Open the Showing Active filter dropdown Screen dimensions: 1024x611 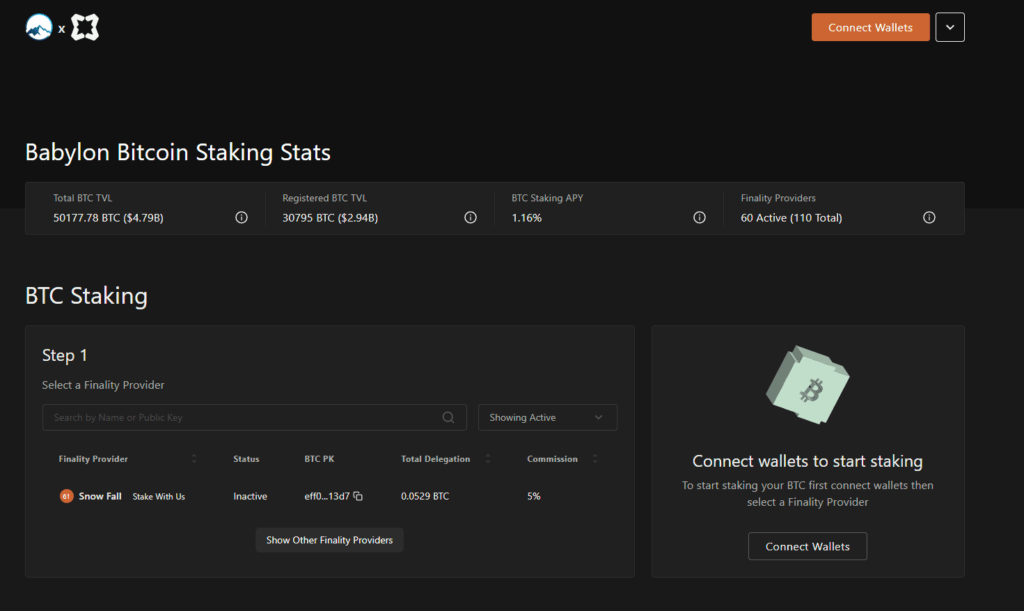[547, 417]
